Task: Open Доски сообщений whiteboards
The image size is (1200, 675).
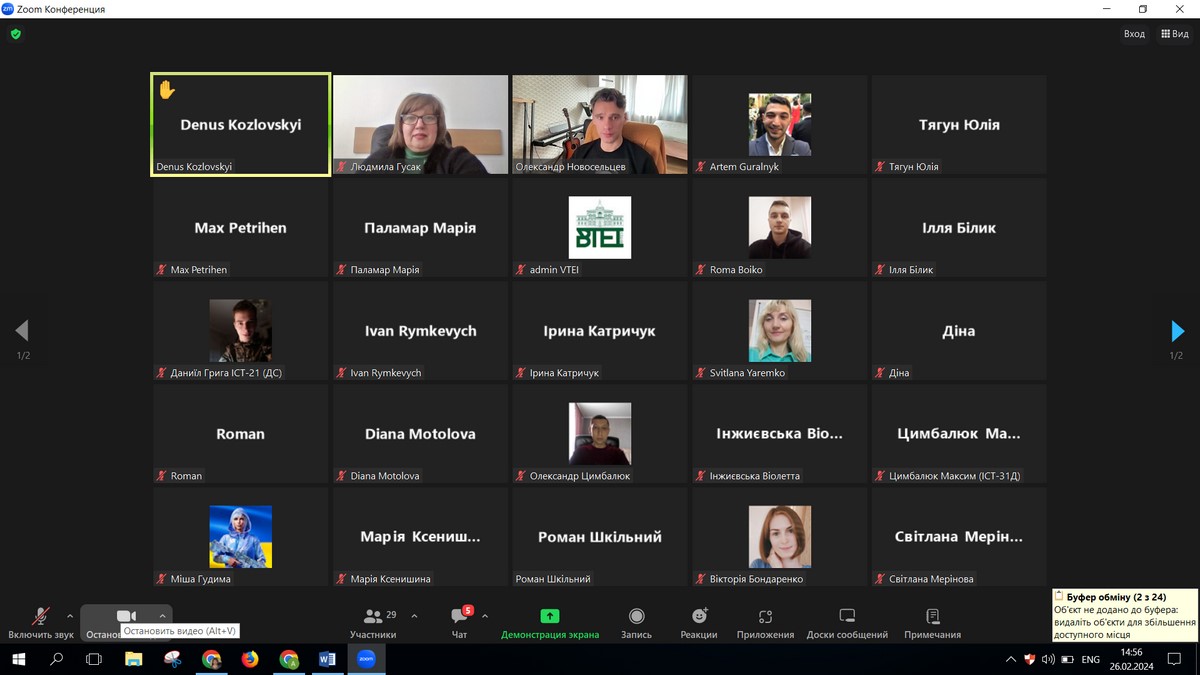Action: click(x=847, y=622)
